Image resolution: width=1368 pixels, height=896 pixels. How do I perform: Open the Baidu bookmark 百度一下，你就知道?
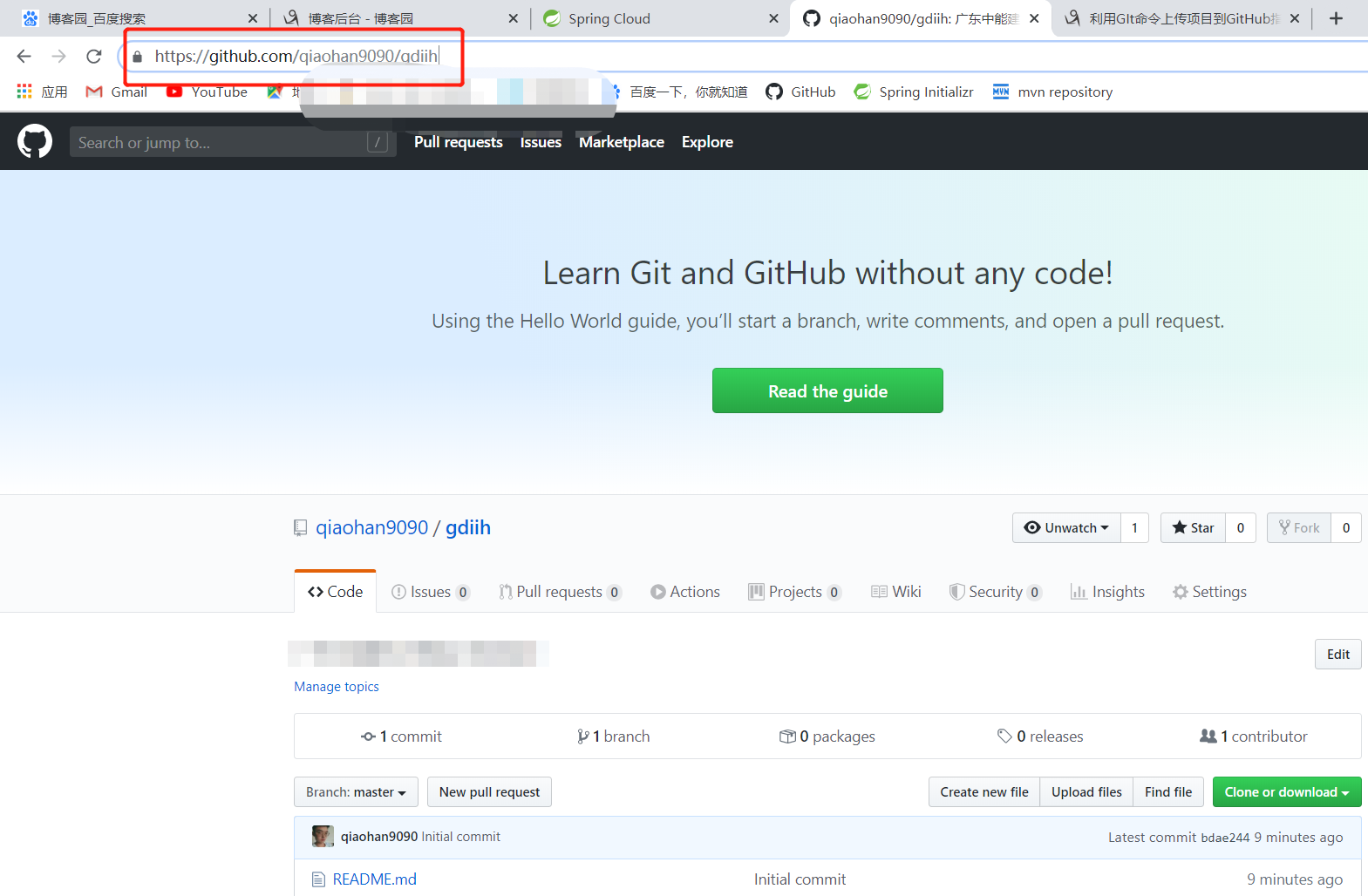(680, 92)
